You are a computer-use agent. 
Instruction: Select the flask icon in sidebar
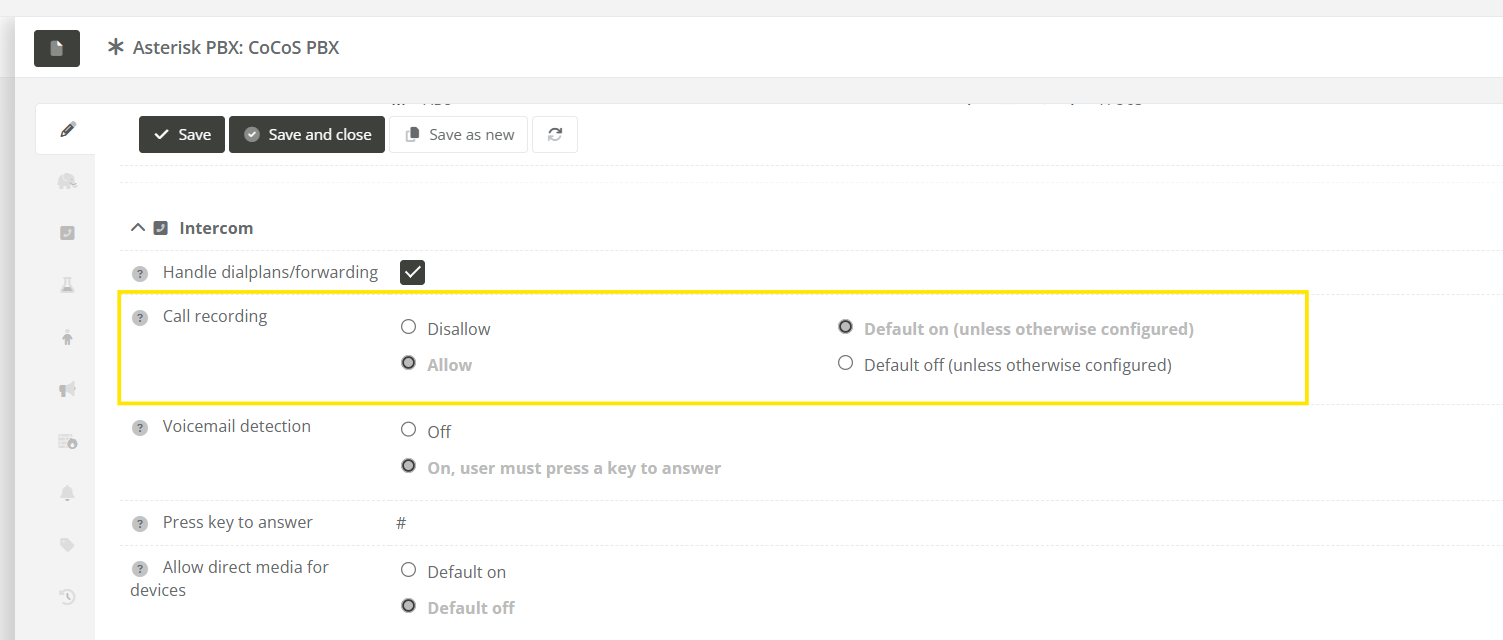point(67,285)
